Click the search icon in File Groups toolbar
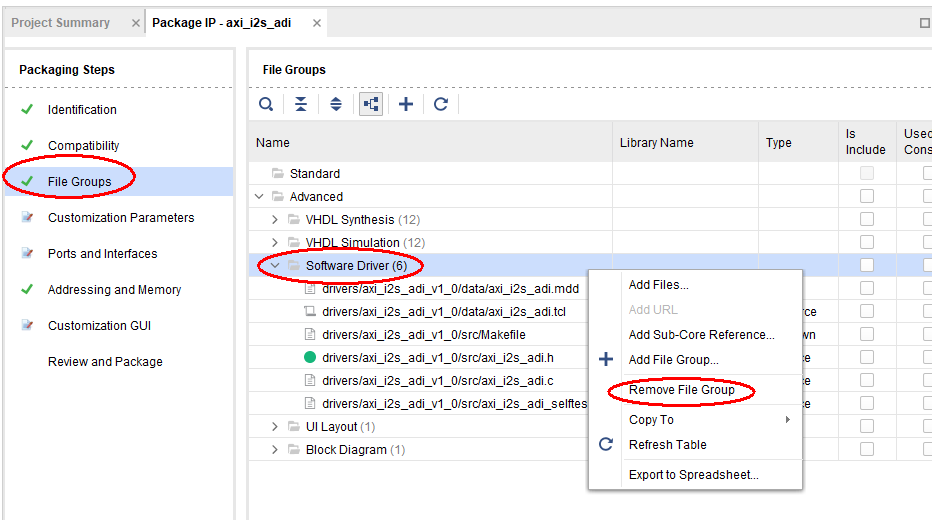This screenshot has width=932, height=520. [x=266, y=104]
